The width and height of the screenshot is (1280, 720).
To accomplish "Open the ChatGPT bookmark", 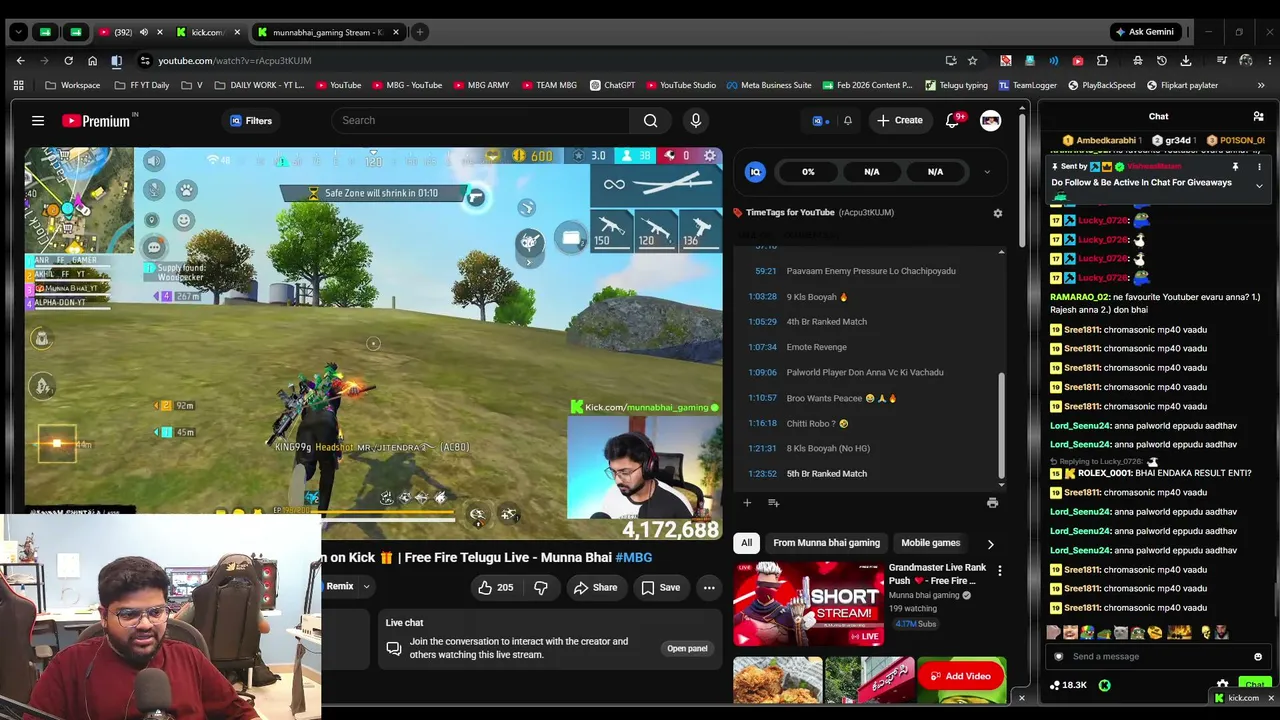I will tap(612, 86).
